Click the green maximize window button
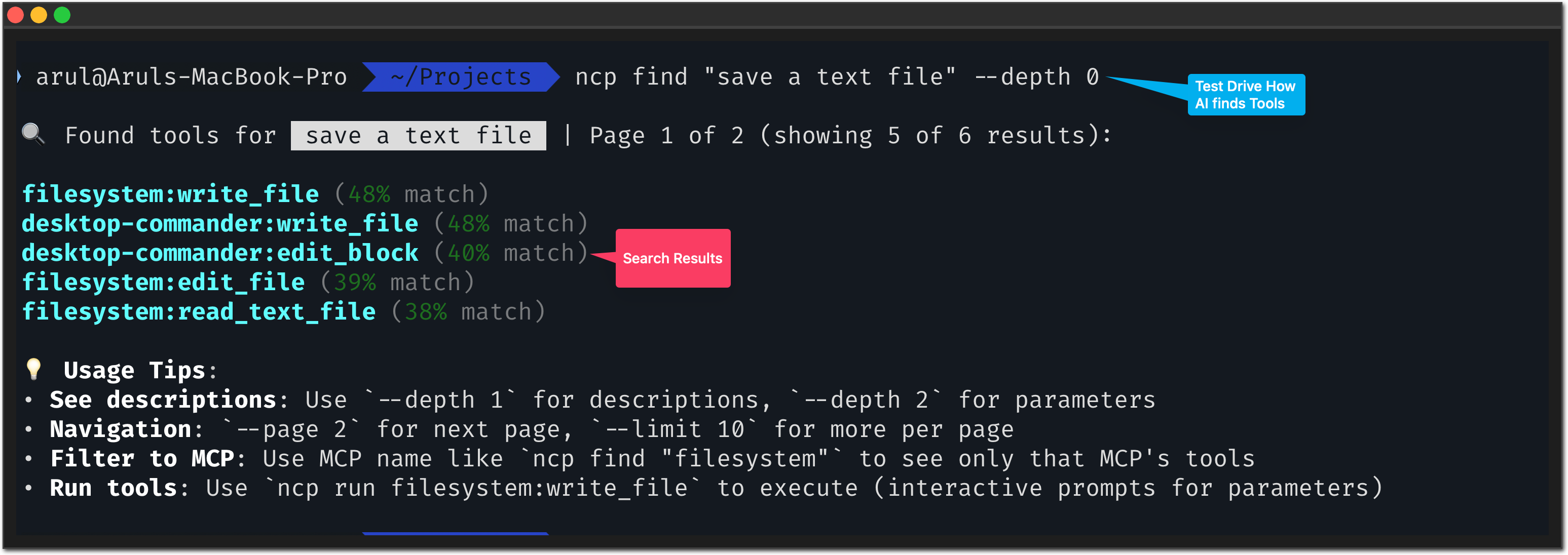This screenshot has width=1568, height=555. (x=62, y=15)
